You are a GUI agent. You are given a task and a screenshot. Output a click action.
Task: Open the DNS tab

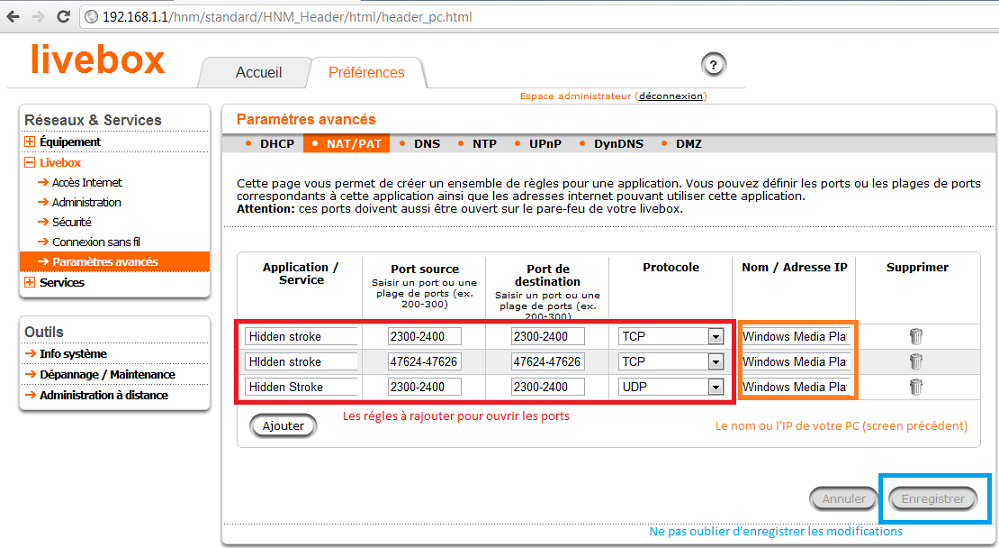427,144
